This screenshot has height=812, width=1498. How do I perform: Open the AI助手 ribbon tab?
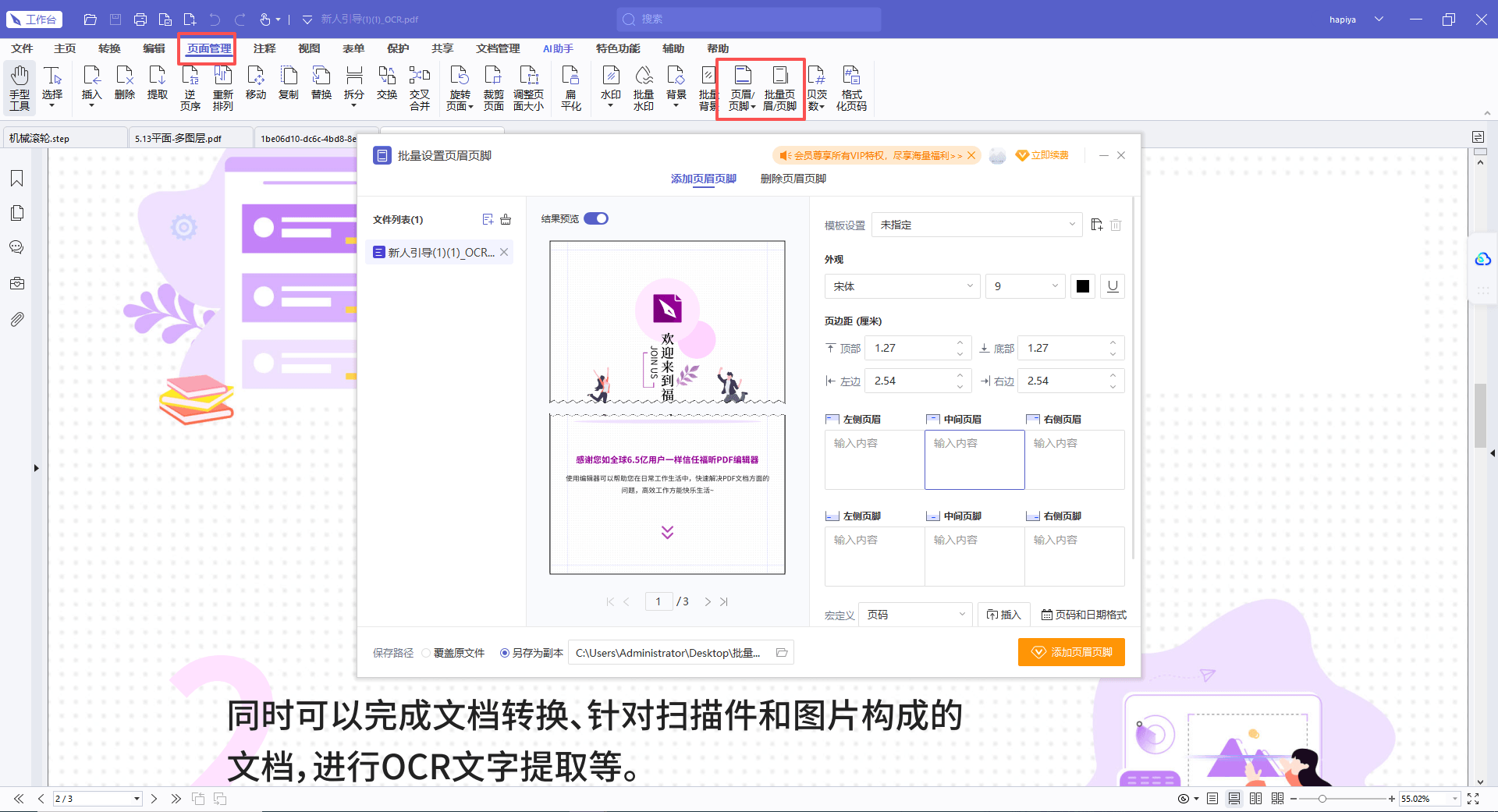(558, 48)
